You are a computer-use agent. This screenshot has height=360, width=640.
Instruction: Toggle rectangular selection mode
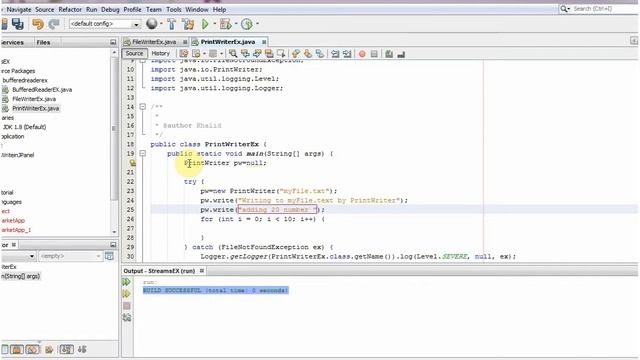point(281,54)
